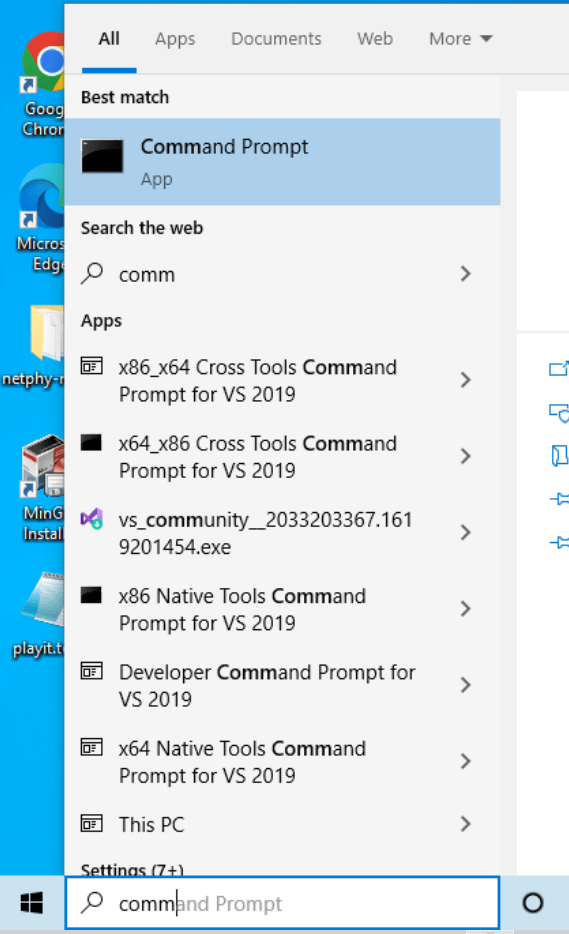This screenshot has height=934, width=569.
Task: Open the Command Prompt best match icon
Action: [102, 156]
